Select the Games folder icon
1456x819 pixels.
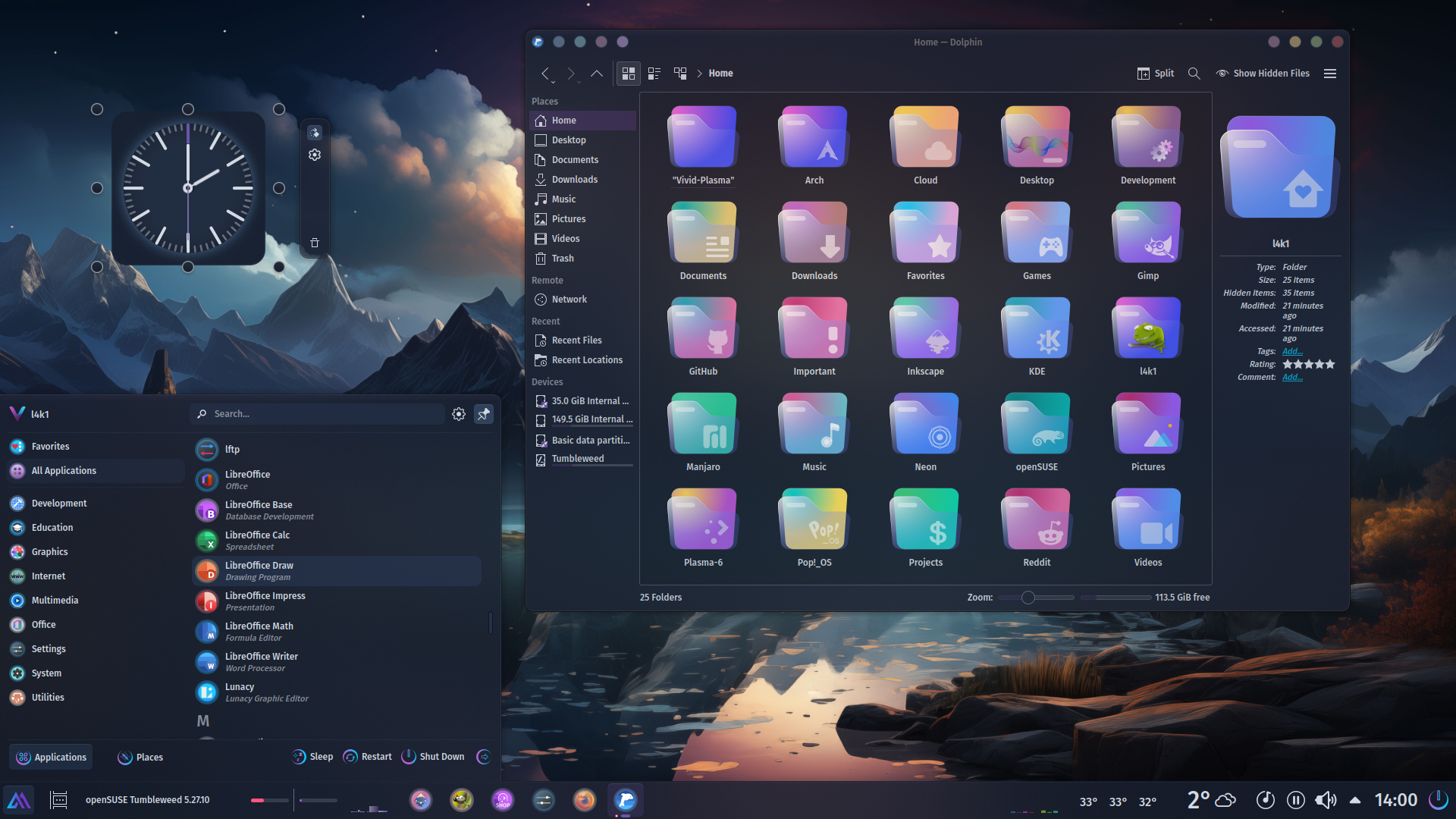point(1036,233)
